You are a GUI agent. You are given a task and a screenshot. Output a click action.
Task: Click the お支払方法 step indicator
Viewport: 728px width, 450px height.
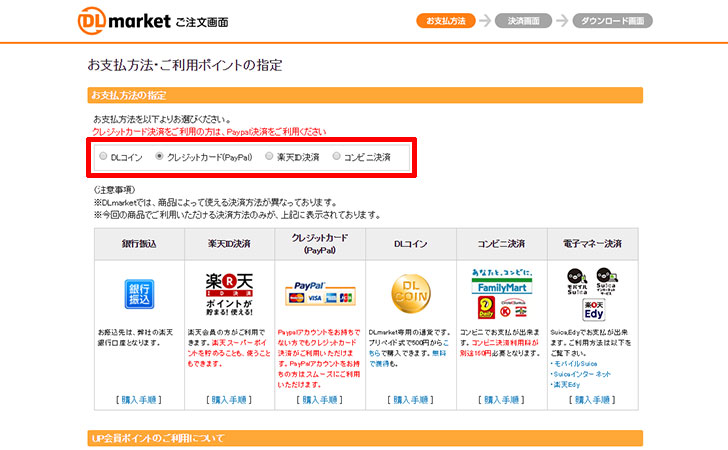click(x=446, y=21)
